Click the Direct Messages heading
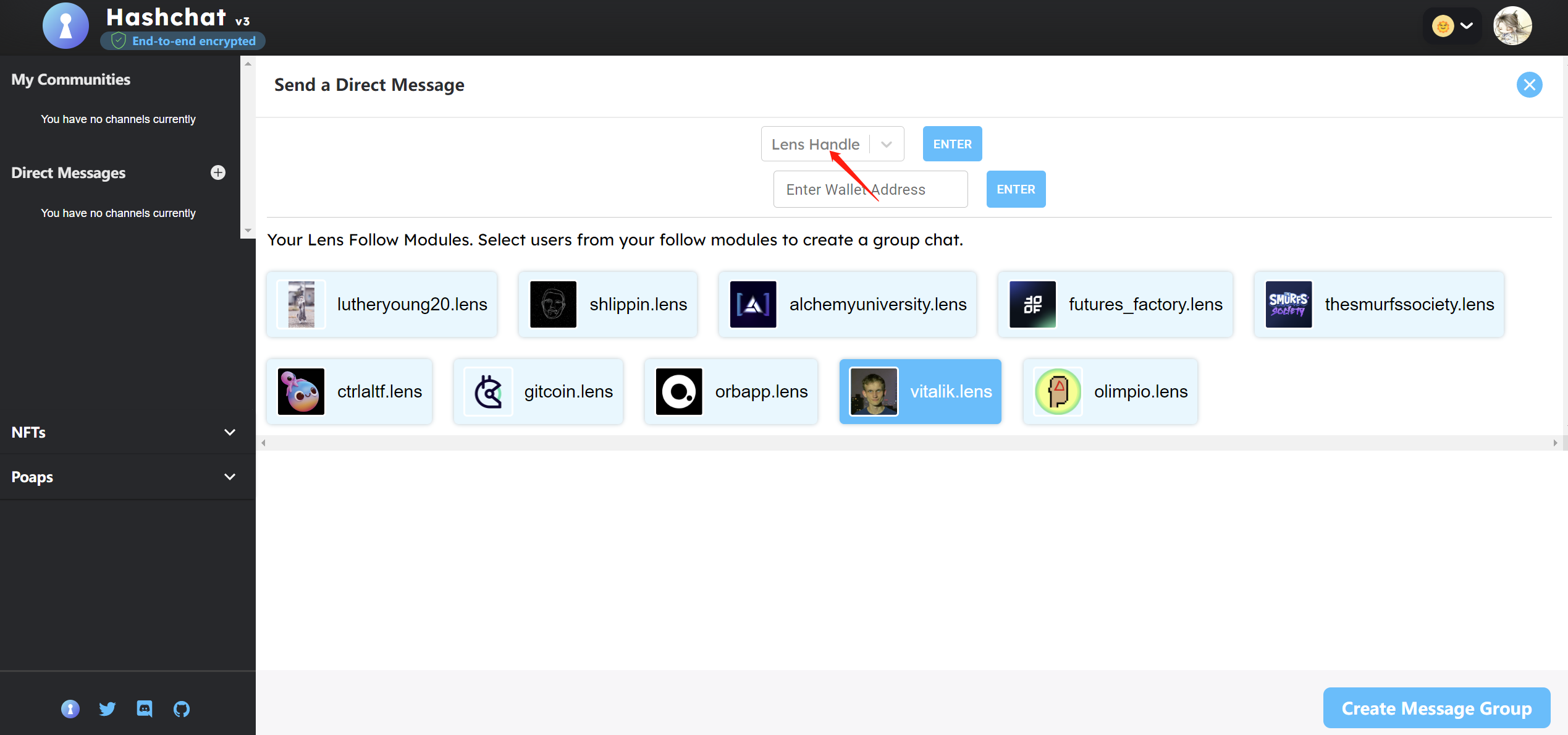 pos(68,172)
